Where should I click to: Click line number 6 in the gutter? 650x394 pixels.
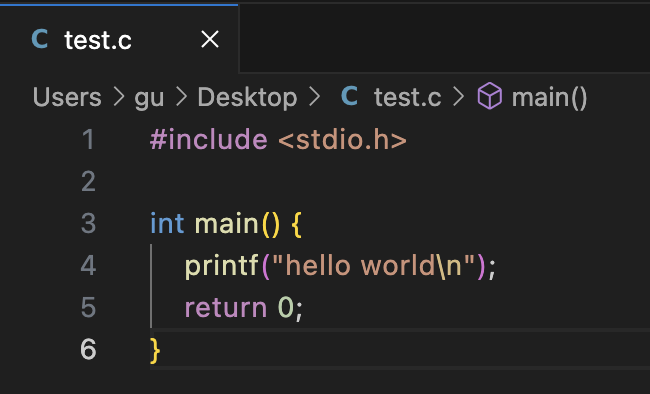pos(88,349)
